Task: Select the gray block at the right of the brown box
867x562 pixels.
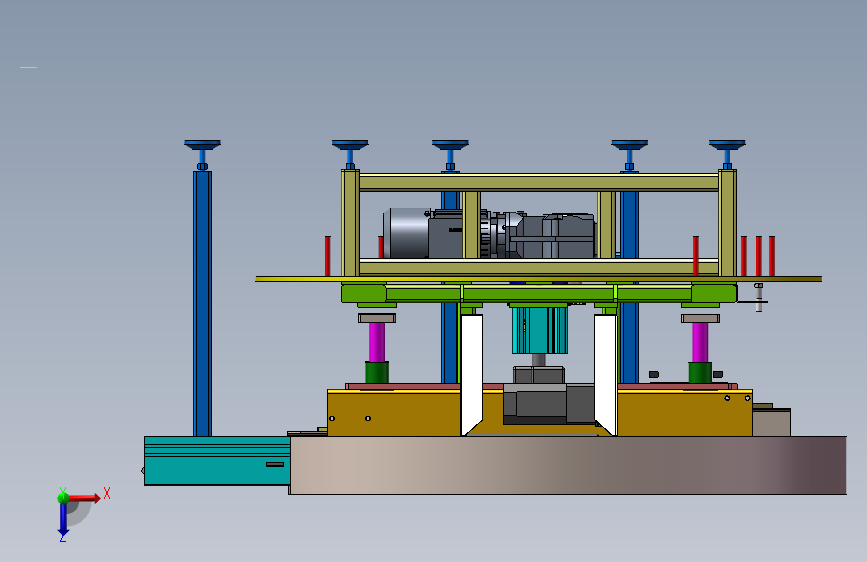Action: 771,423
